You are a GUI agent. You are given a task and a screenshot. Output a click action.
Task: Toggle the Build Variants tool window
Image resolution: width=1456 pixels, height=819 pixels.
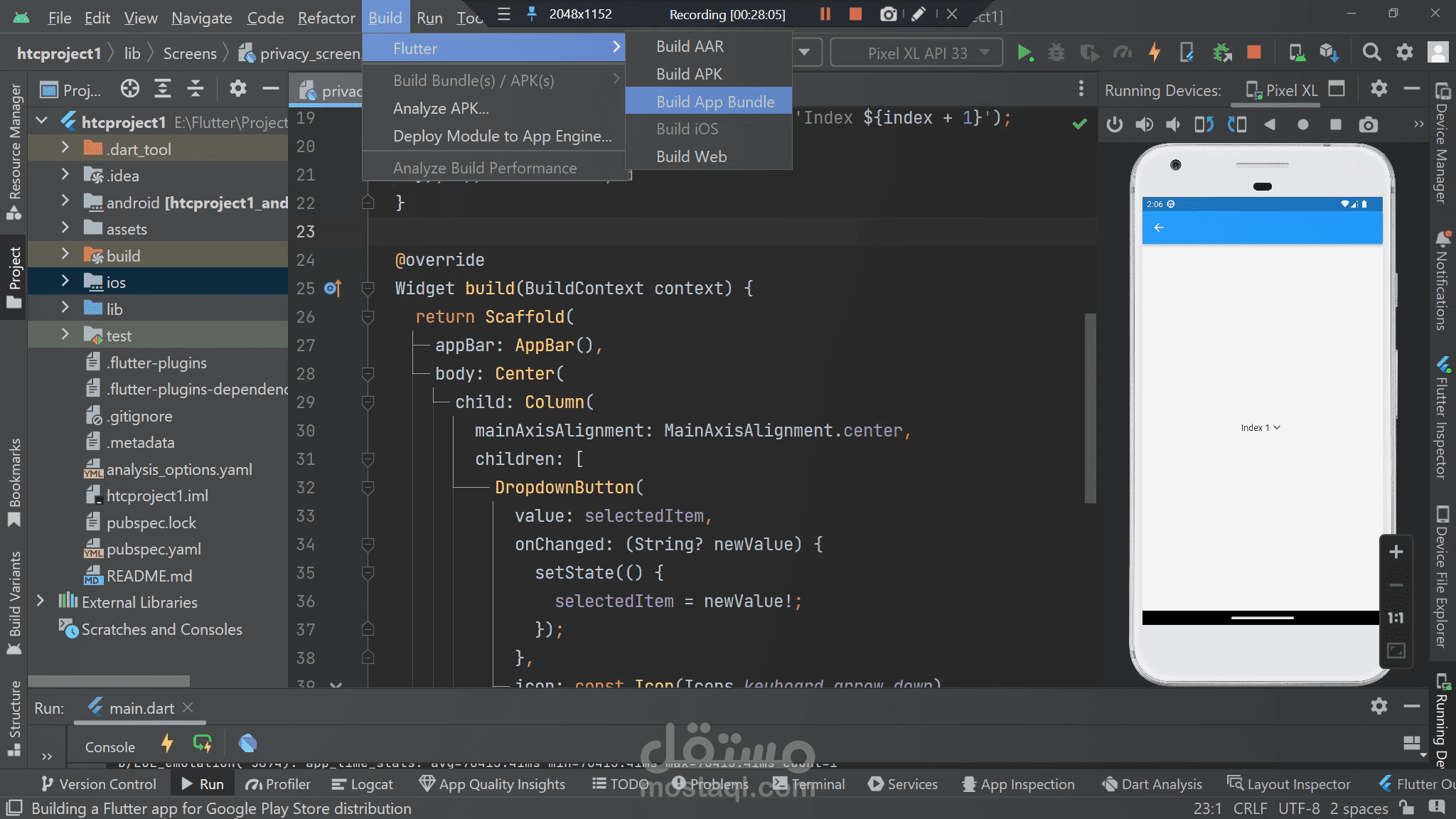pyautogui.click(x=15, y=603)
